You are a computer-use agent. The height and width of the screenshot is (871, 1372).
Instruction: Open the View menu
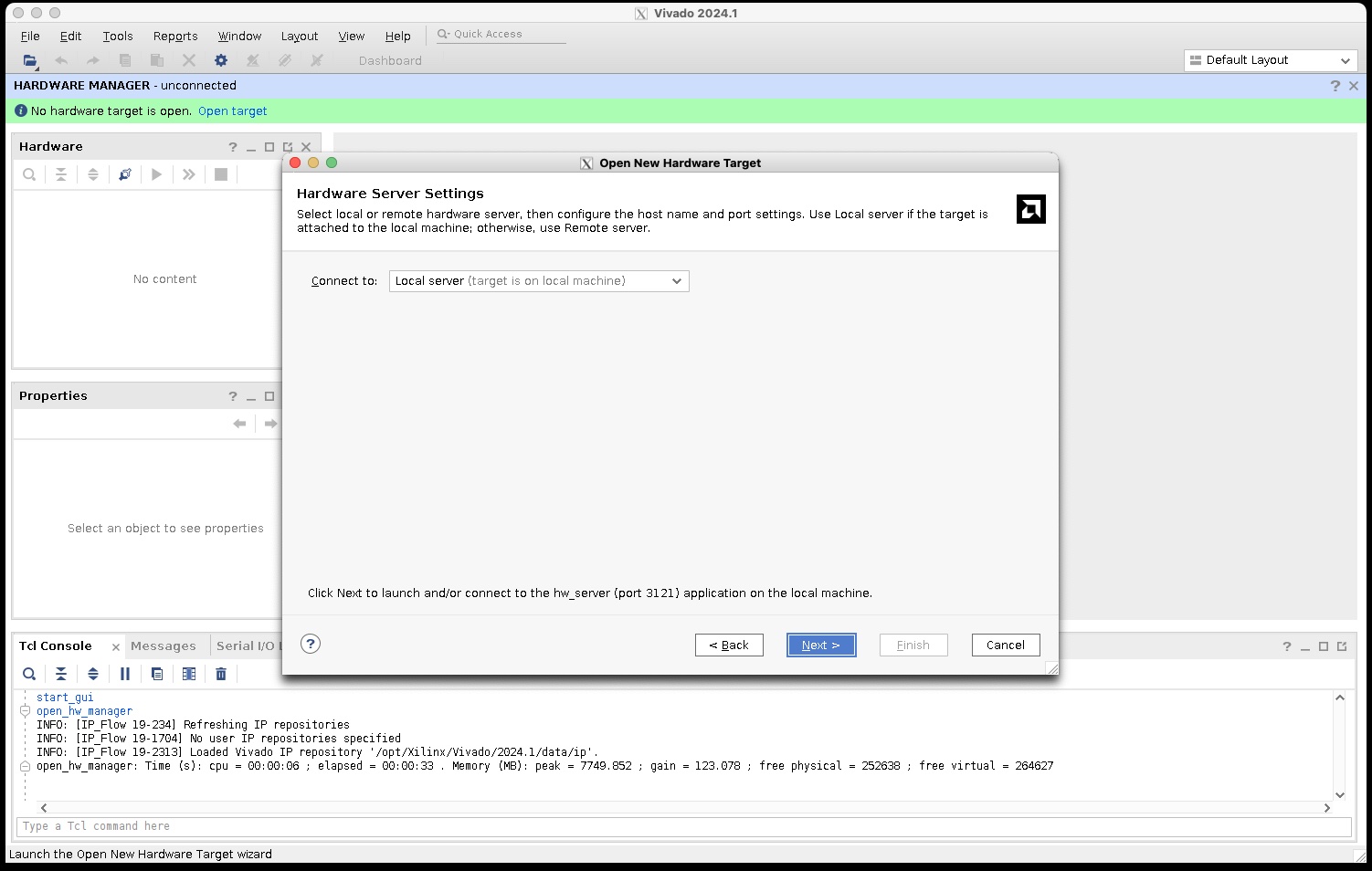[352, 37]
